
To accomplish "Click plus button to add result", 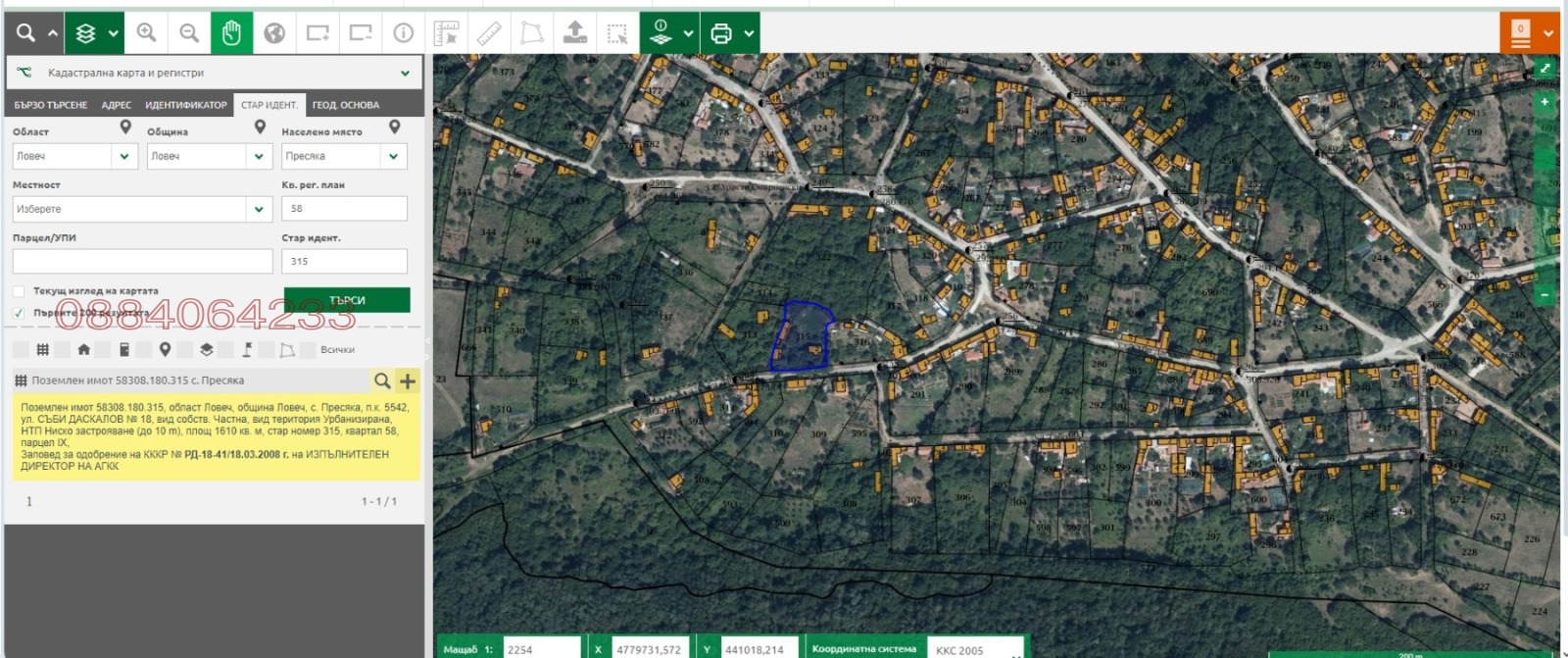I will click(x=408, y=380).
